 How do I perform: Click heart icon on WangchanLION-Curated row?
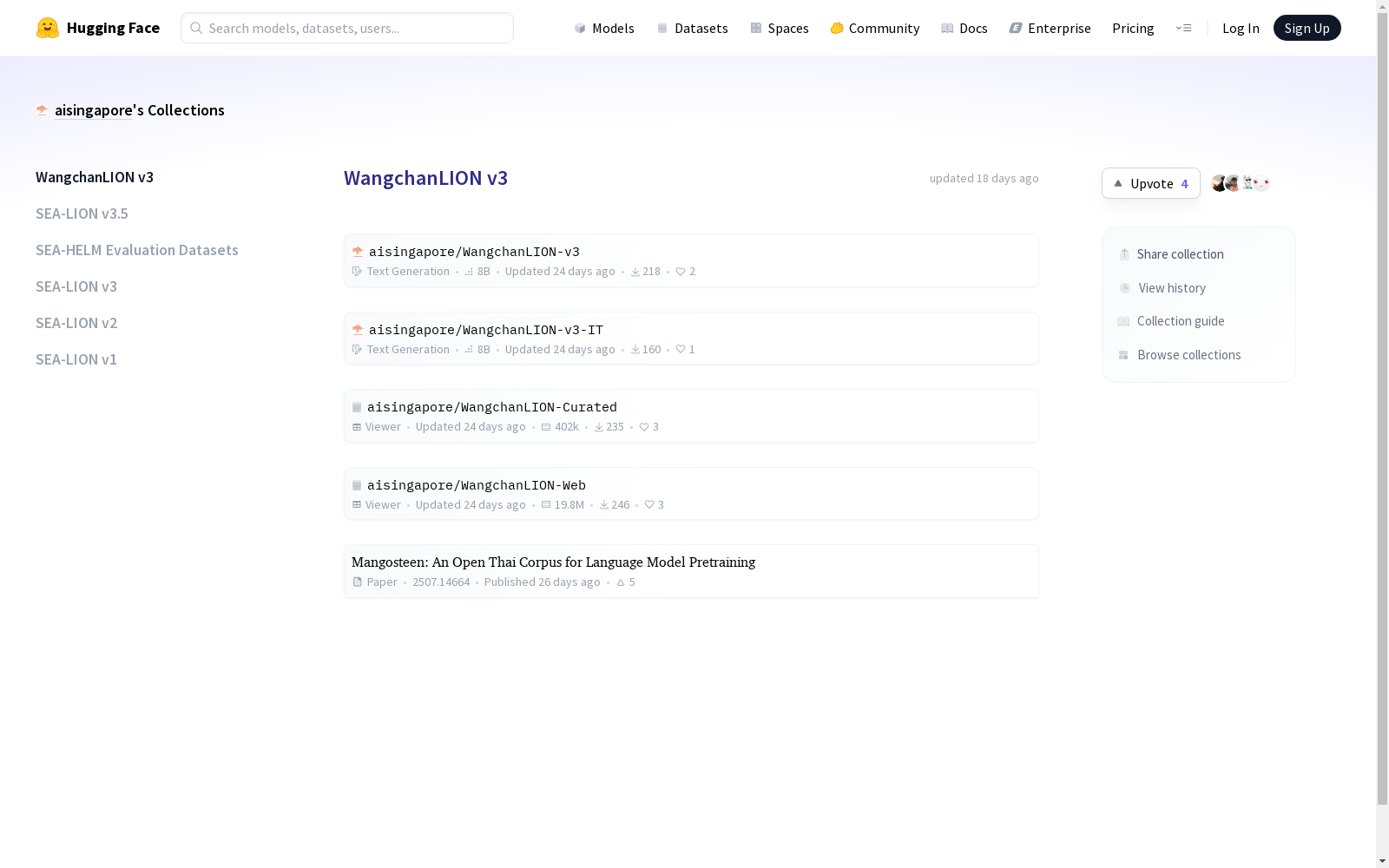click(644, 427)
